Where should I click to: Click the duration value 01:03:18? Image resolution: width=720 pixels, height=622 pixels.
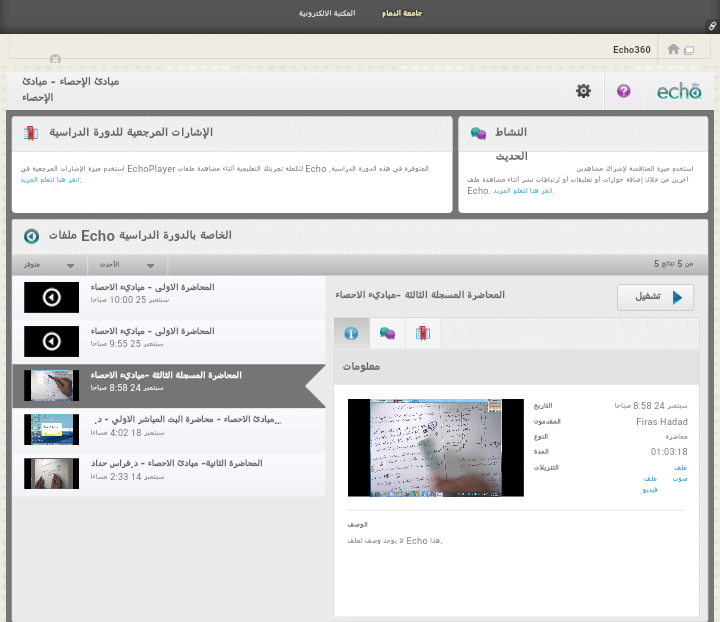tap(669, 452)
